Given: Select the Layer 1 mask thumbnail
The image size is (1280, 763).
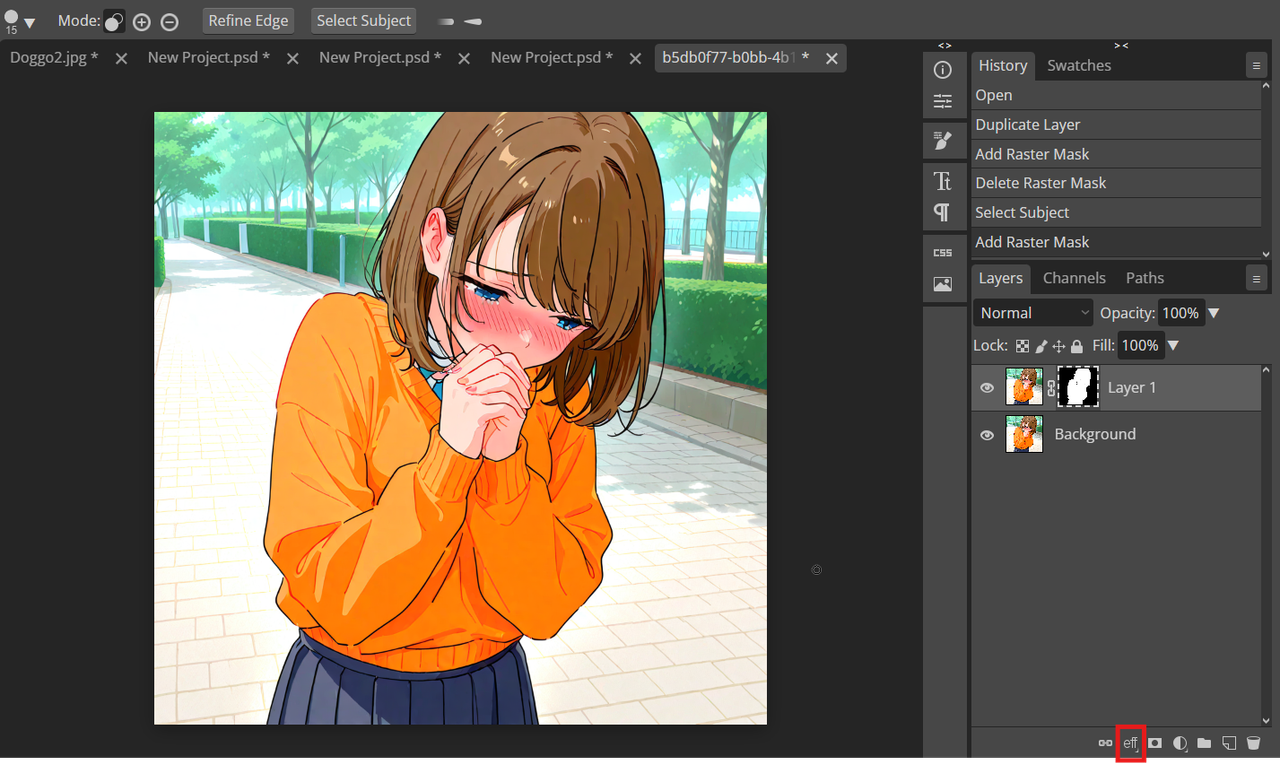Looking at the screenshot, I should [x=1078, y=387].
